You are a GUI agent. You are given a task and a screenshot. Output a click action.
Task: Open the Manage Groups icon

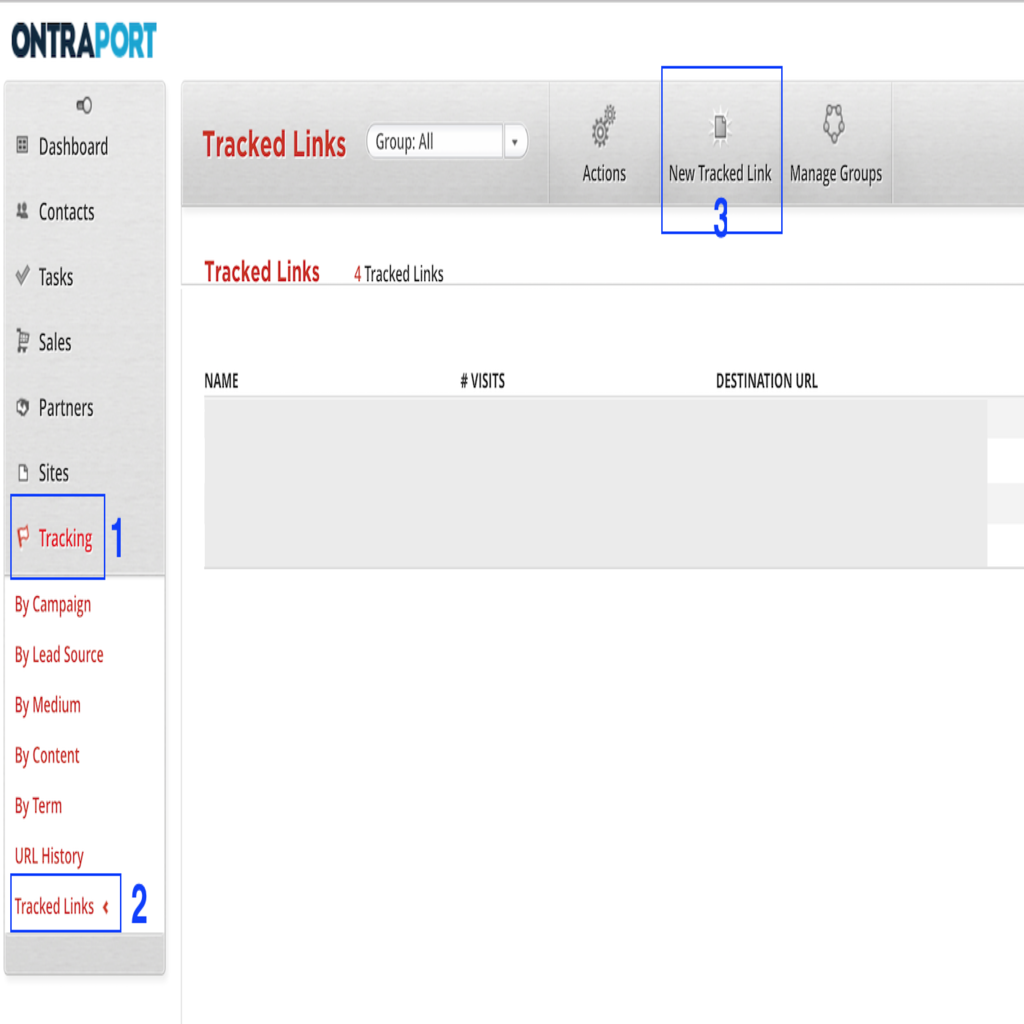point(835,124)
